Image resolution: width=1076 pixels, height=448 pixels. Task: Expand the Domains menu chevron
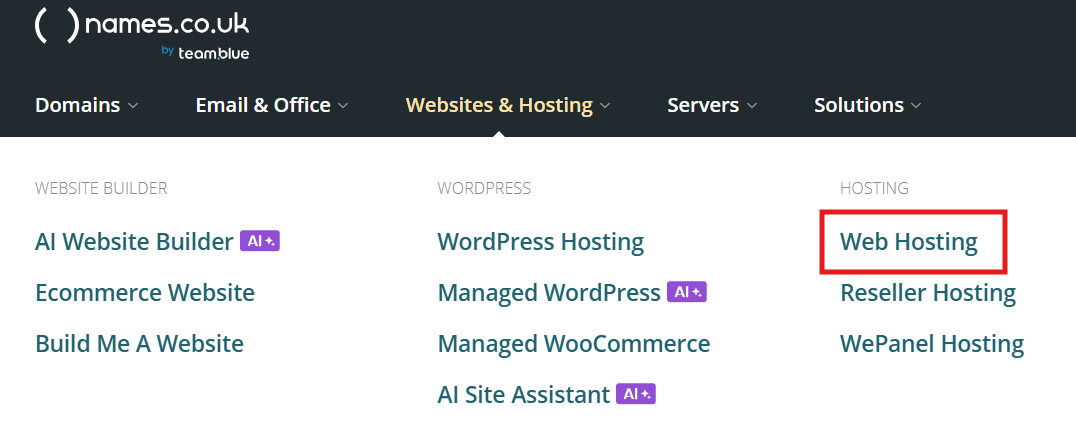[x=133, y=106]
